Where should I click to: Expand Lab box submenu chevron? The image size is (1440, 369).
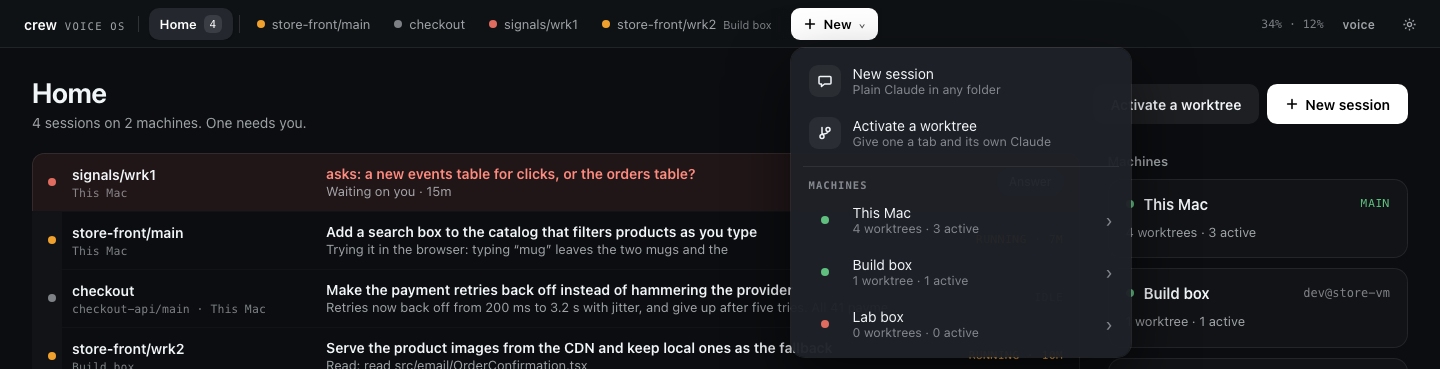pyautogui.click(x=1109, y=325)
